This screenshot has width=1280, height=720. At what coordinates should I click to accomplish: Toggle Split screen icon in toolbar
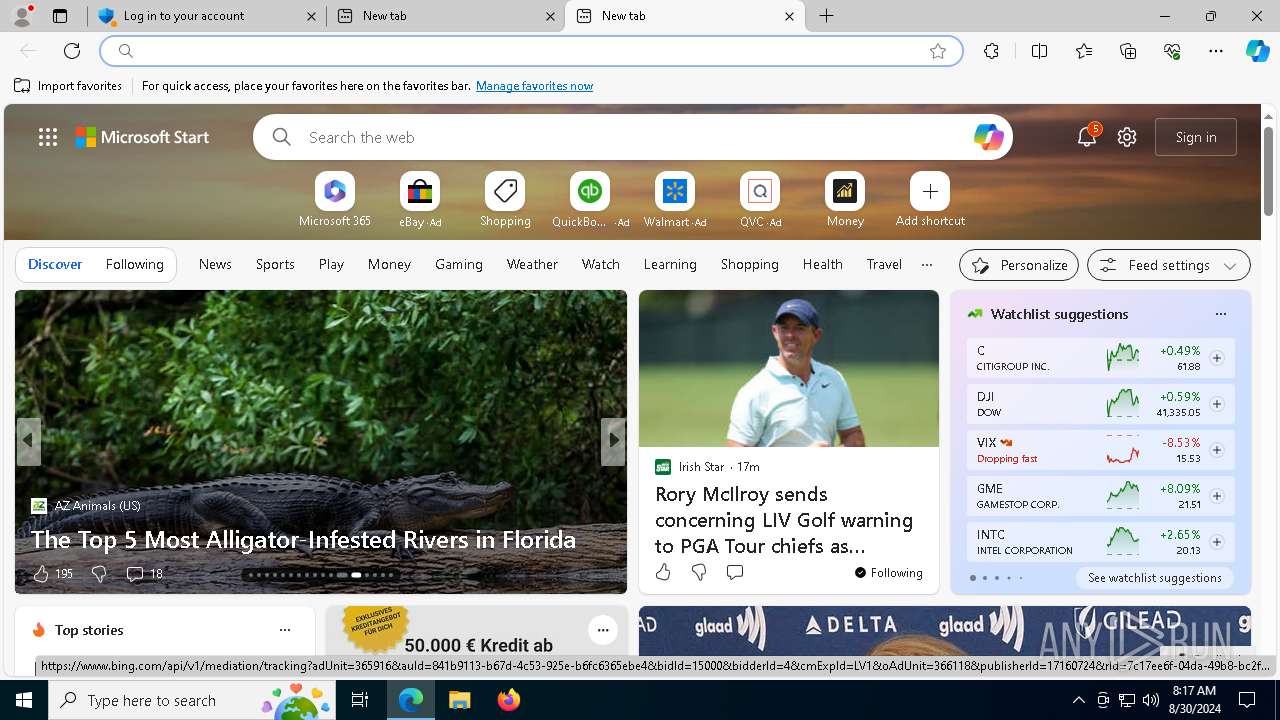point(1039,51)
